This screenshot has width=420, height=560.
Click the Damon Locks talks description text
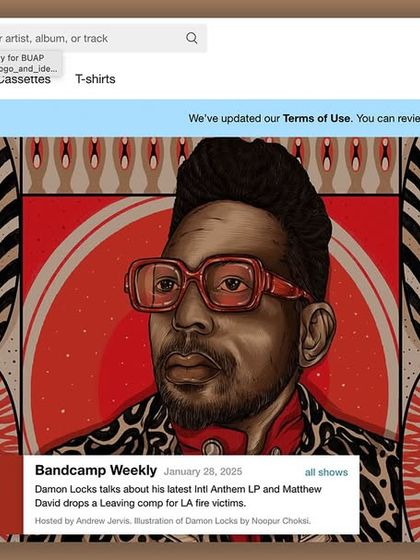(178, 496)
